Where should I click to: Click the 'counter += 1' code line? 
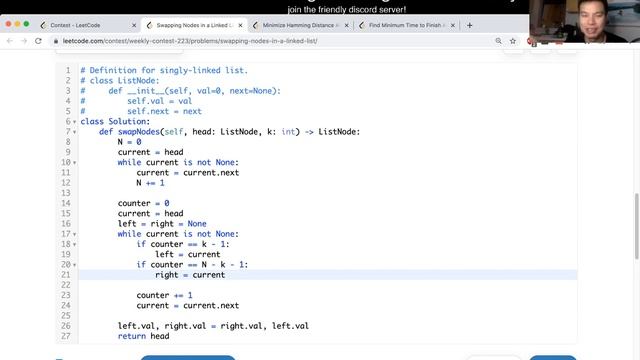point(164,295)
